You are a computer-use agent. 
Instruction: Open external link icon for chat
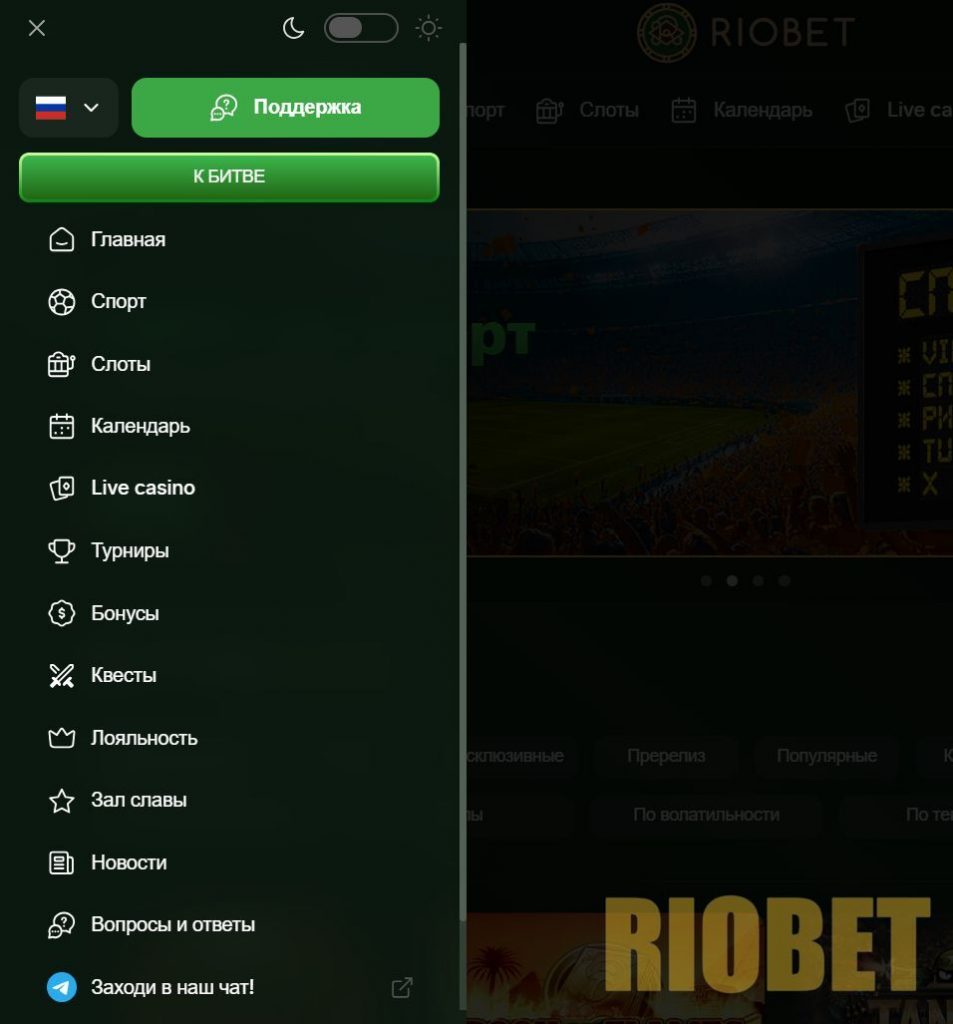coord(402,987)
